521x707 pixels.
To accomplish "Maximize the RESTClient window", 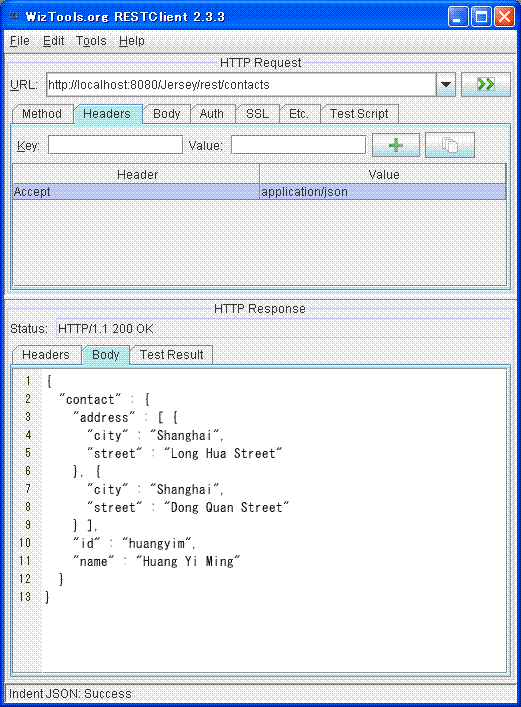I will pos(481,17).
